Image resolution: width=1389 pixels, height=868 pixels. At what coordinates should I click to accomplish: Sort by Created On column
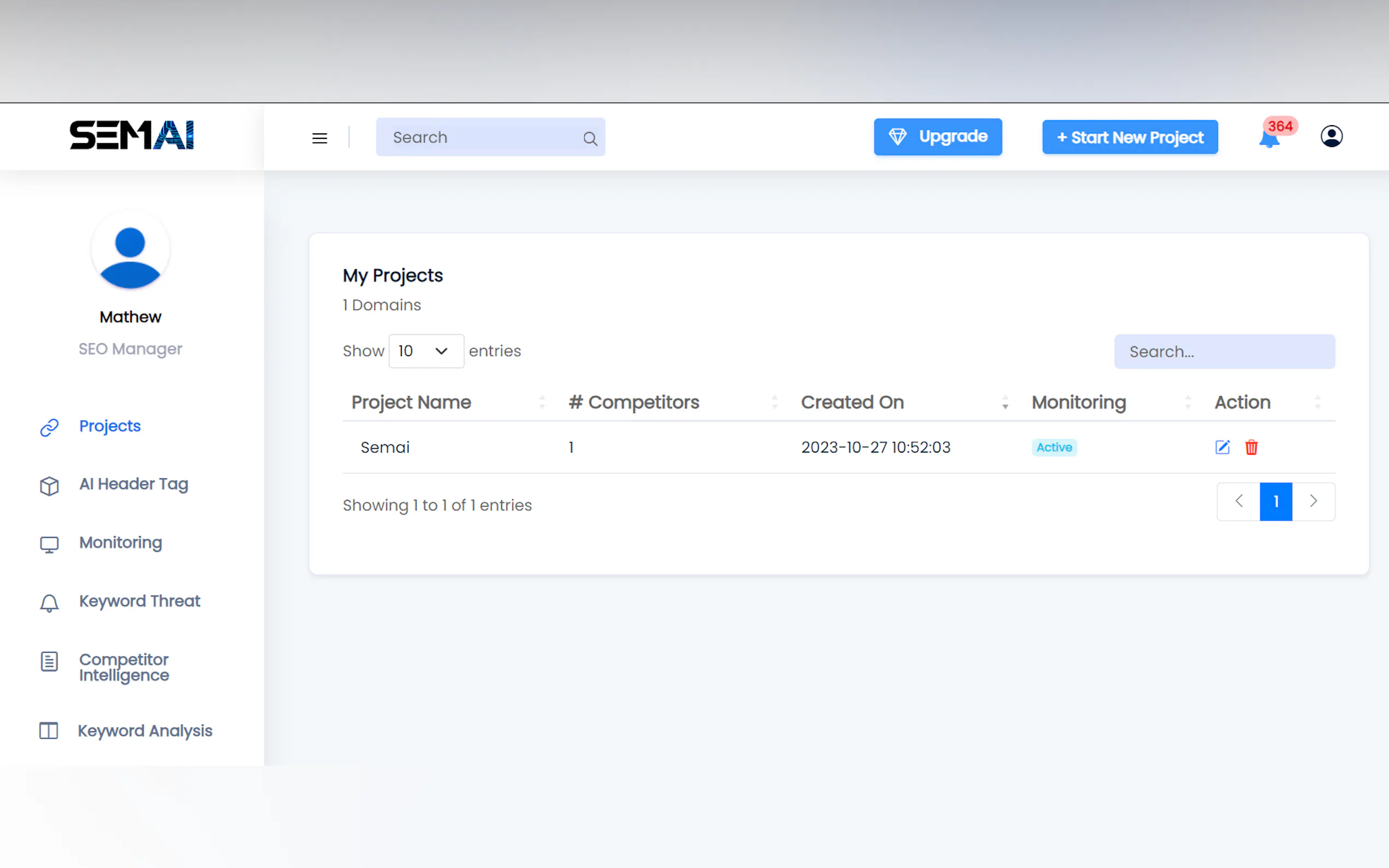852,402
